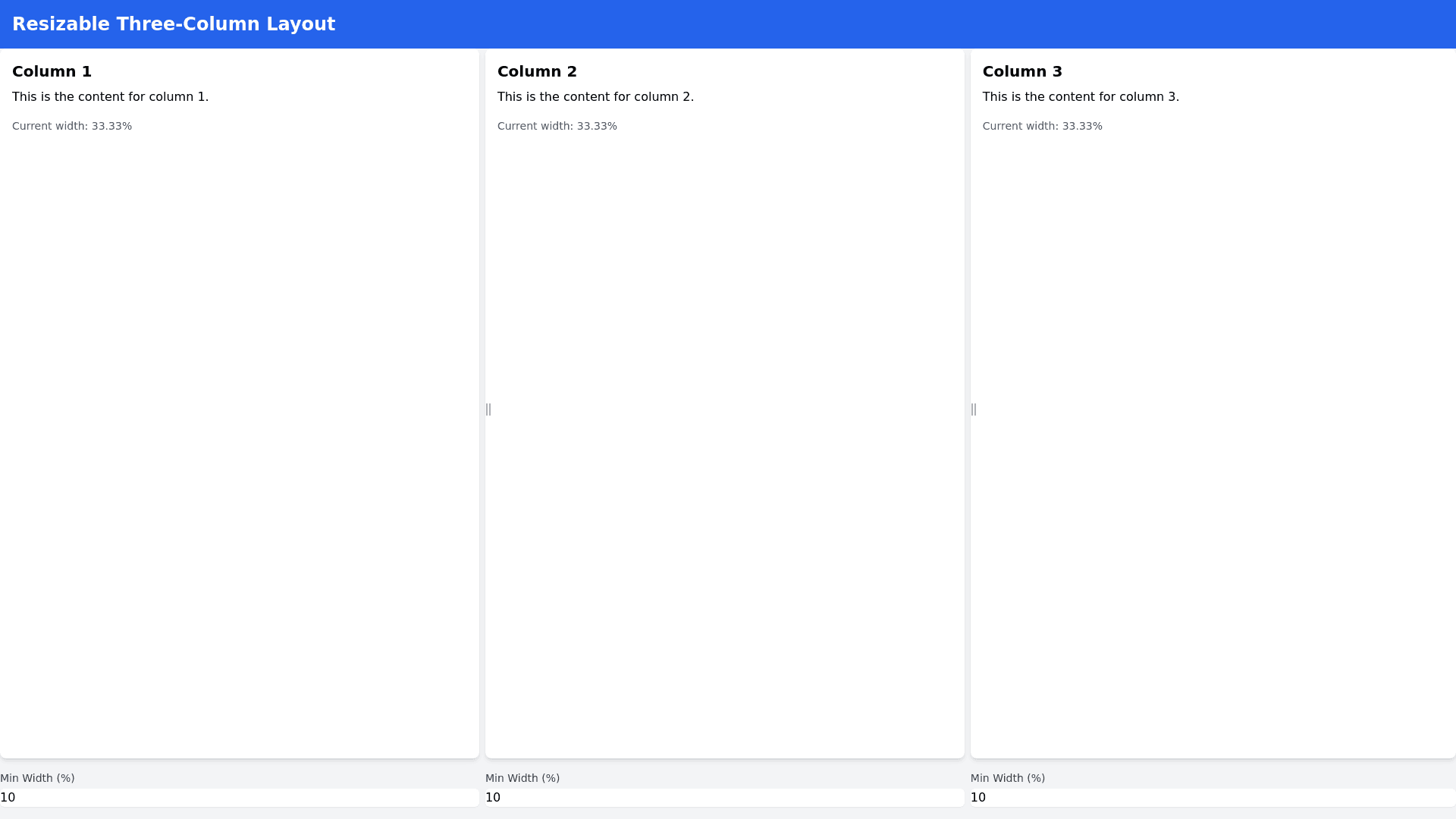Image resolution: width=1456 pixels, height=819 pixels.
Task: Click the Min Width (%) label below Column 2
Action: [522, 778]
